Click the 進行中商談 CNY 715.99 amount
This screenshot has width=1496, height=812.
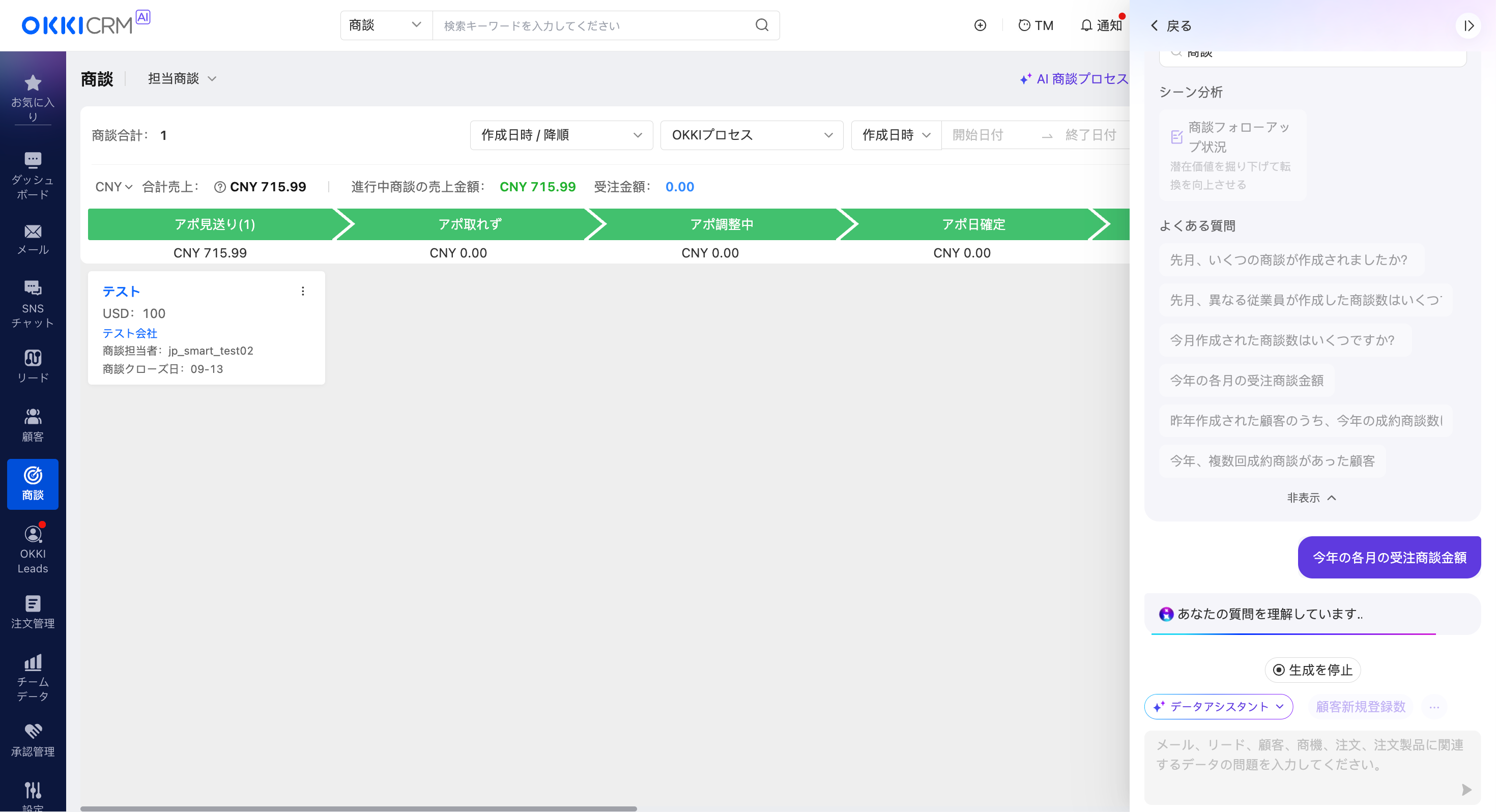pyautogui.click(x=537, y=187)
